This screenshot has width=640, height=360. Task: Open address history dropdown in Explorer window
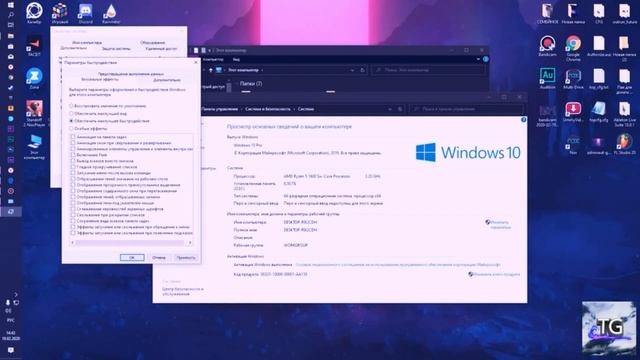pos(352,70)
